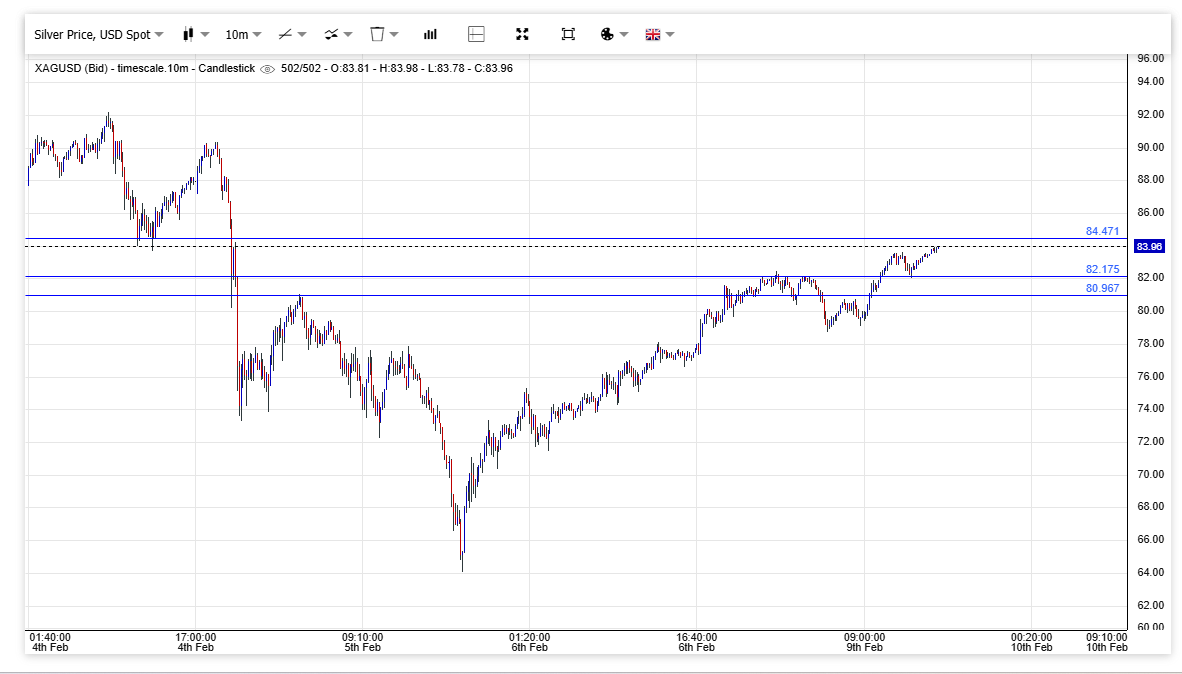Viewport: 1182px width, 674px height.
Task: Toggle the crosshair grid layout icon
Action: 476,34
